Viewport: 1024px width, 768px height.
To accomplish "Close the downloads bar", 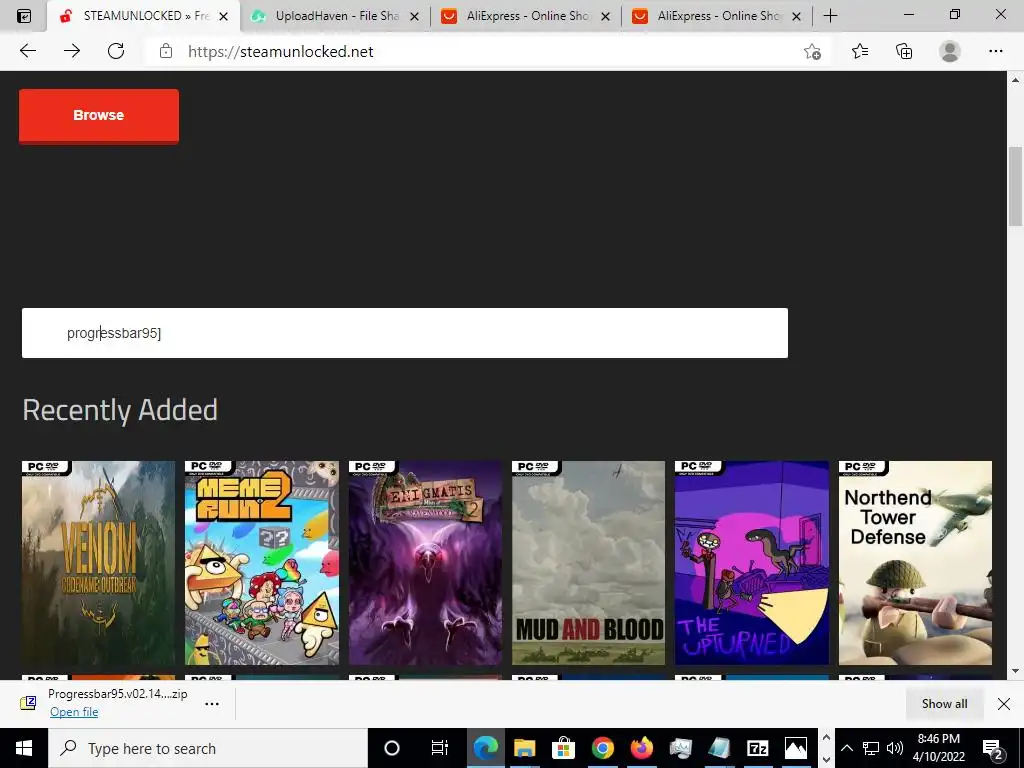I will pos(1004,703).
